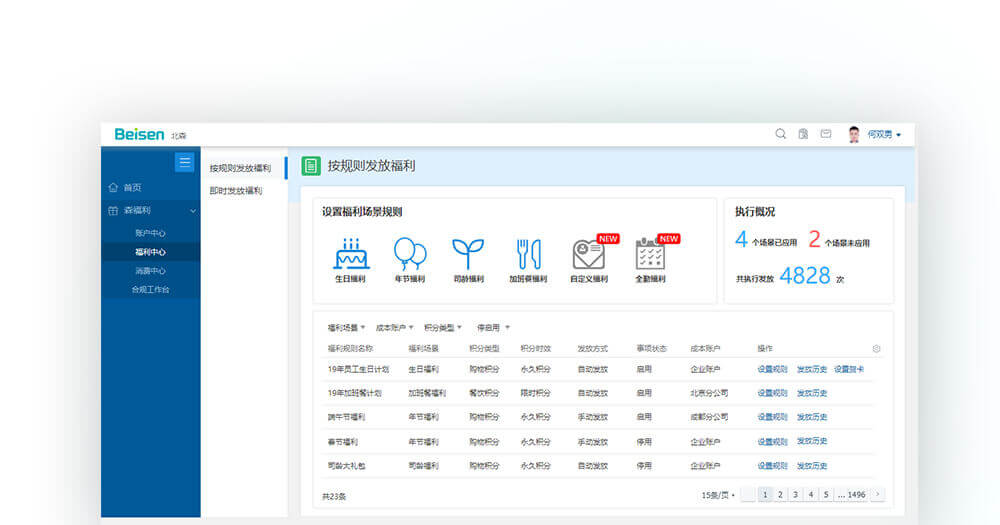
Task: Jump to last page 1496
Action: pyautogui.click(x=856, y=495)
